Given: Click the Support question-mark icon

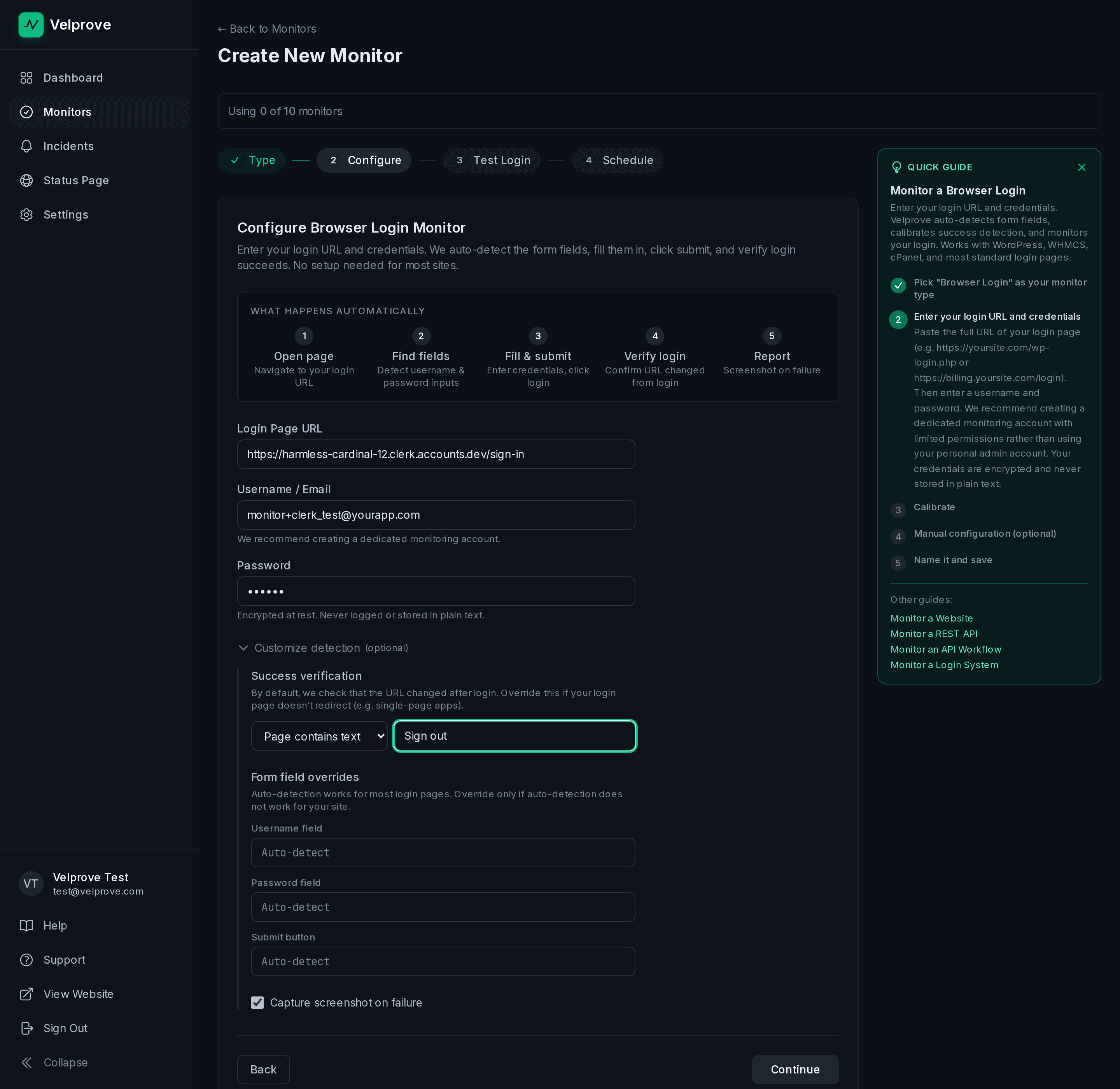Looking at the screenshot, I should (x=26, y=960).
